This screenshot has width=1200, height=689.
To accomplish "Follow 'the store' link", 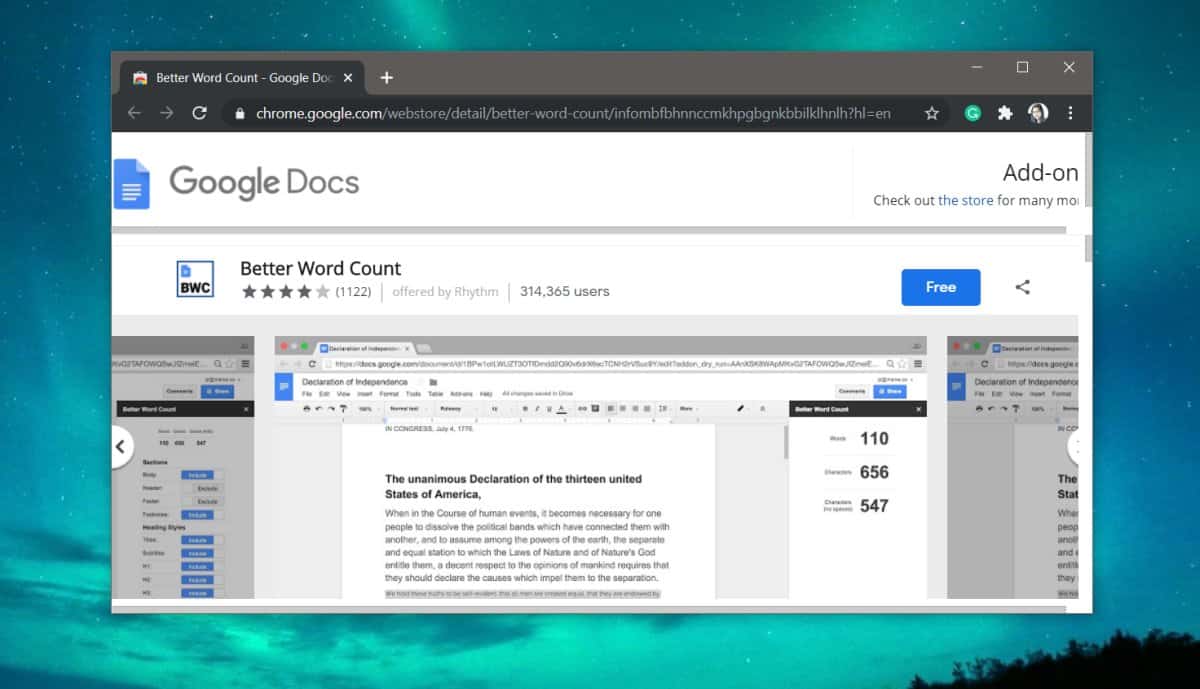I will point(965,200).
